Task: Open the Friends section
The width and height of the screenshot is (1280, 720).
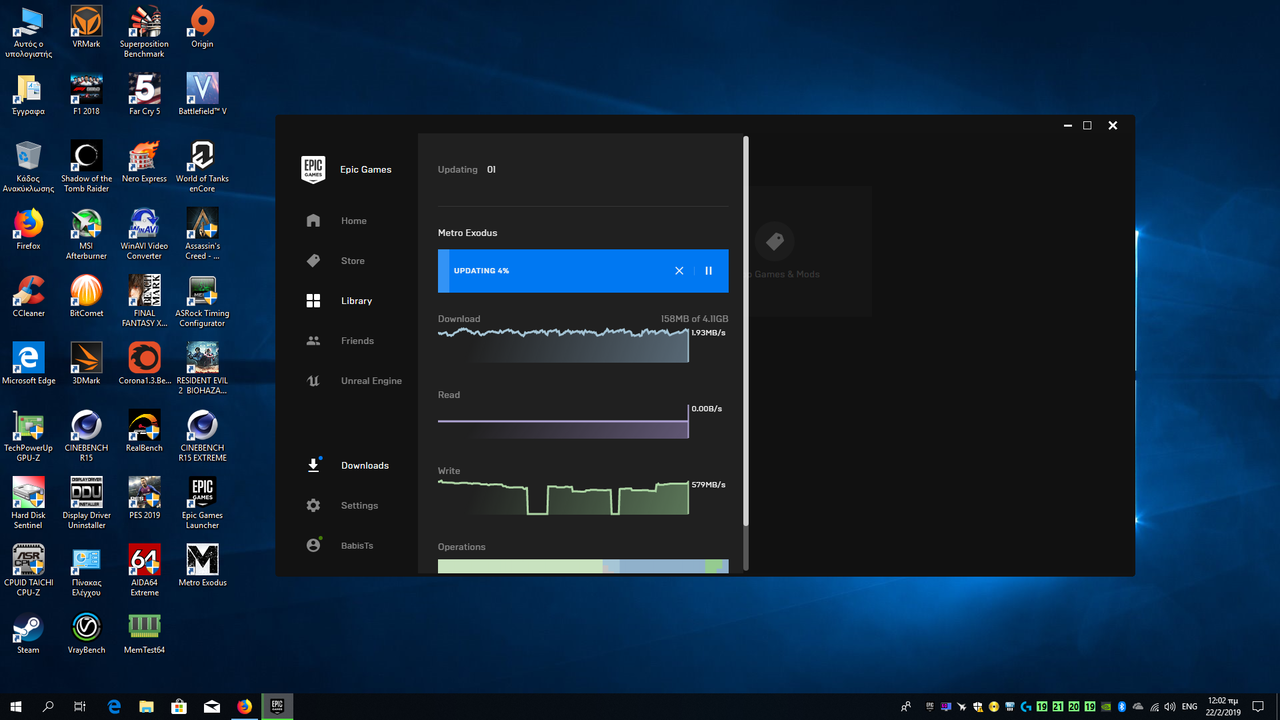Action: coord(357,341)
